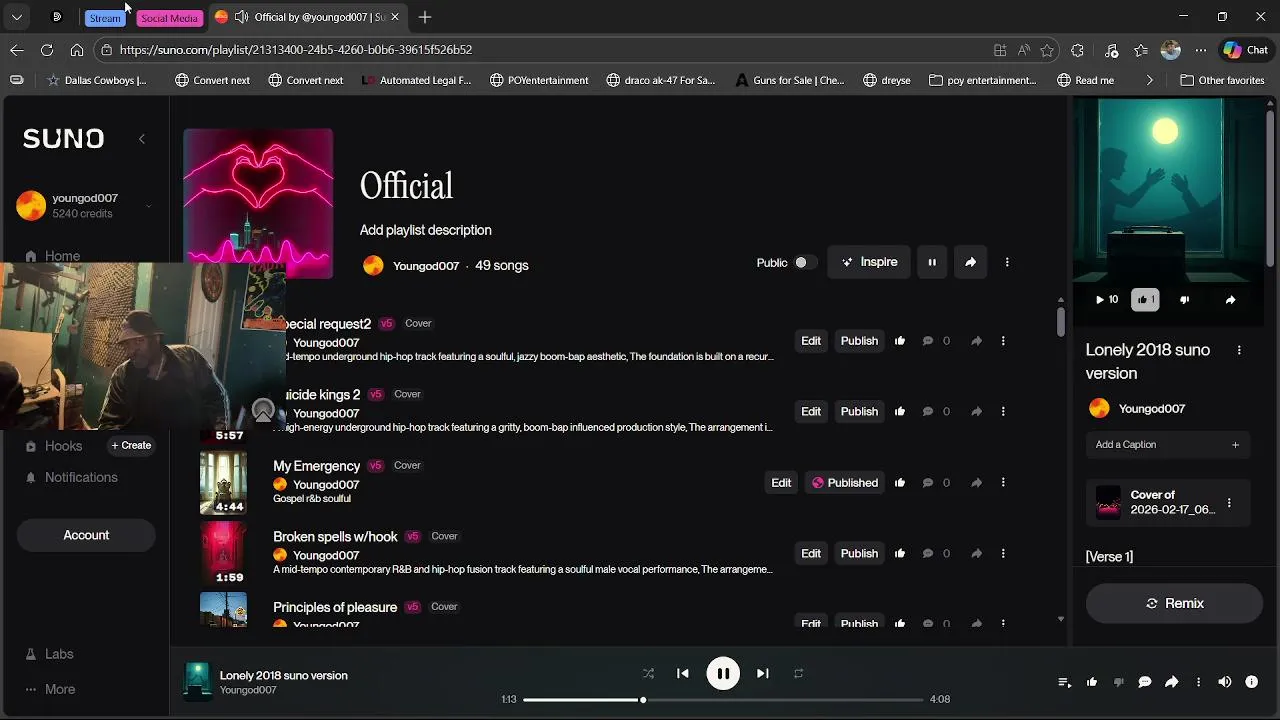Edit the Suicide kings 2 song
1280x720 pixels.
(x=811, y=412)
